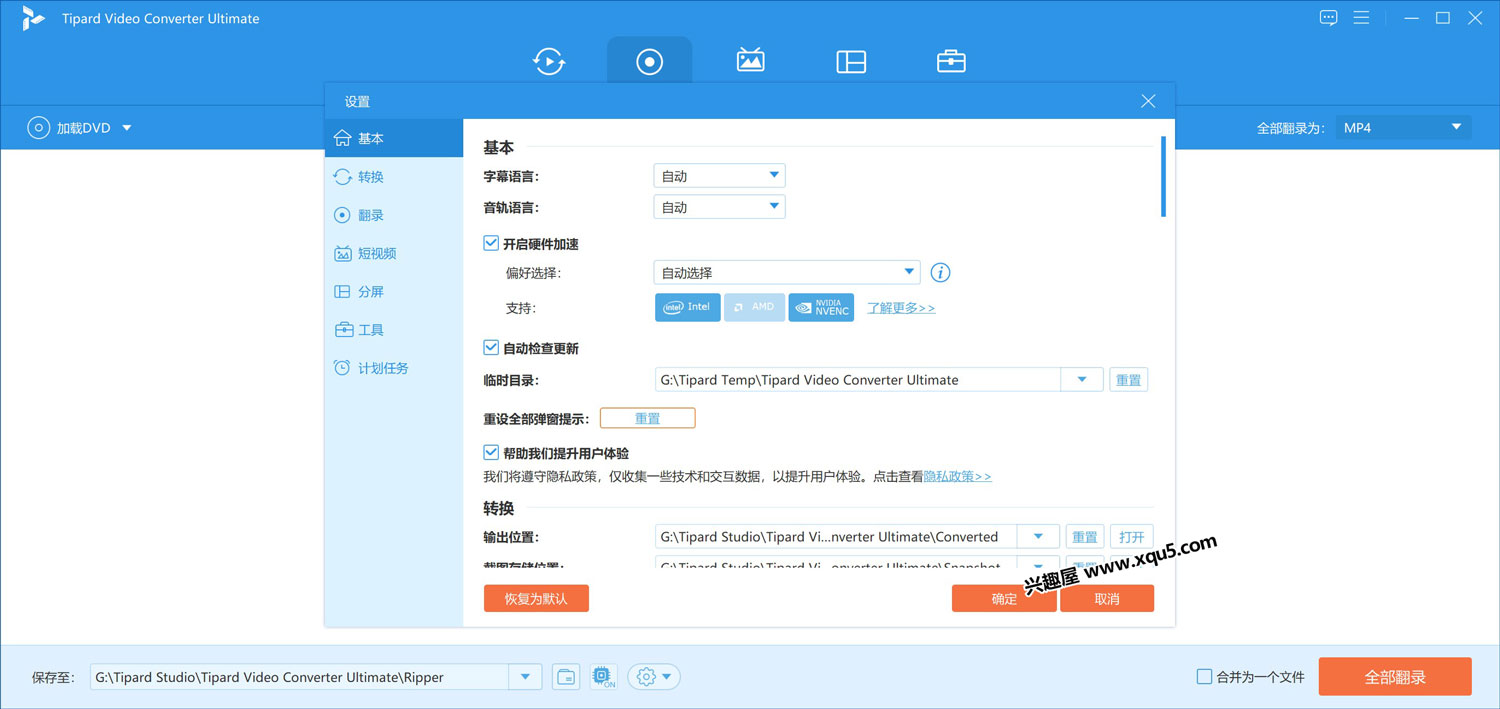Open the save folder icon in bottom bar
This screenshot has width=1500, height=709.
(566, 677)
